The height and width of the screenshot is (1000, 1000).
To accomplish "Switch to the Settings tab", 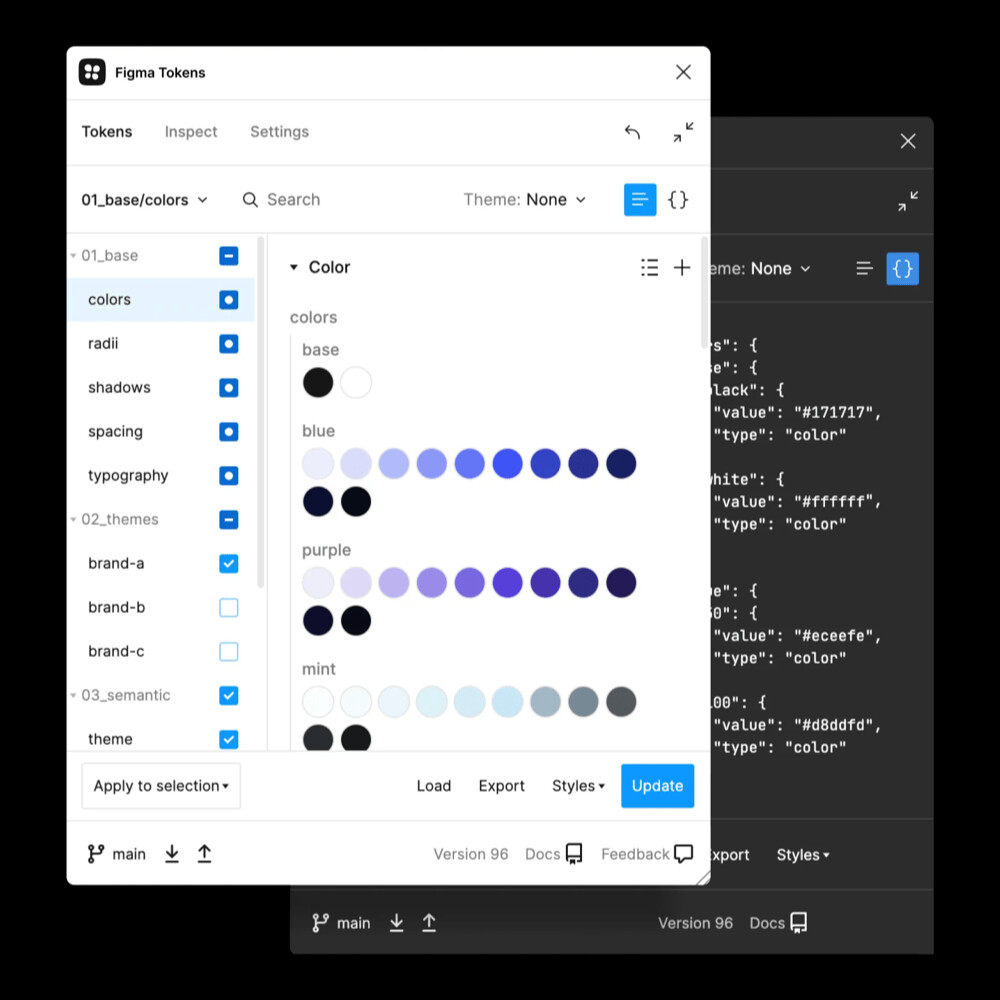I will (x=279, y=132).
